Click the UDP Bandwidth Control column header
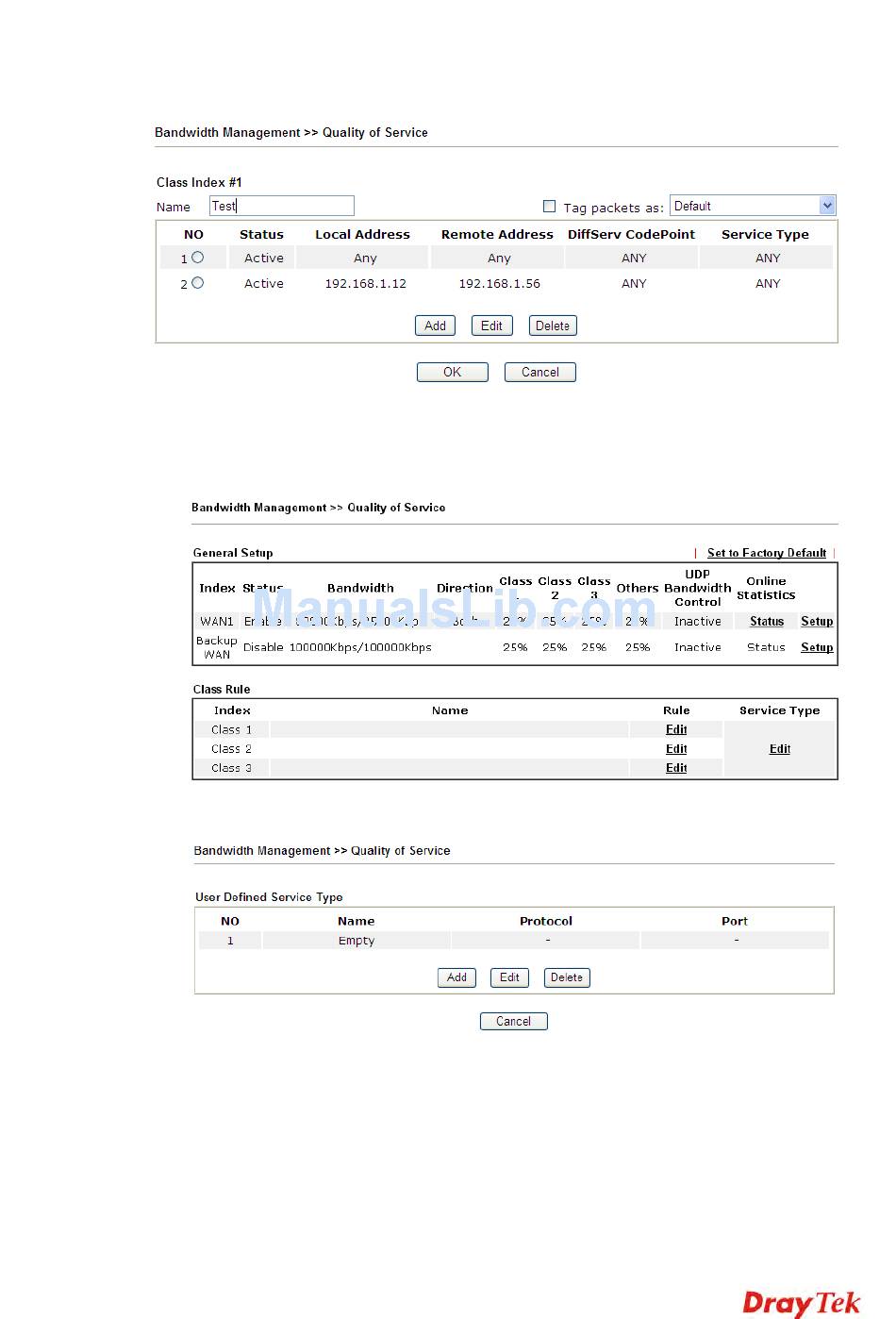Viewport: 896px width, 1319px height. (697, 588)
